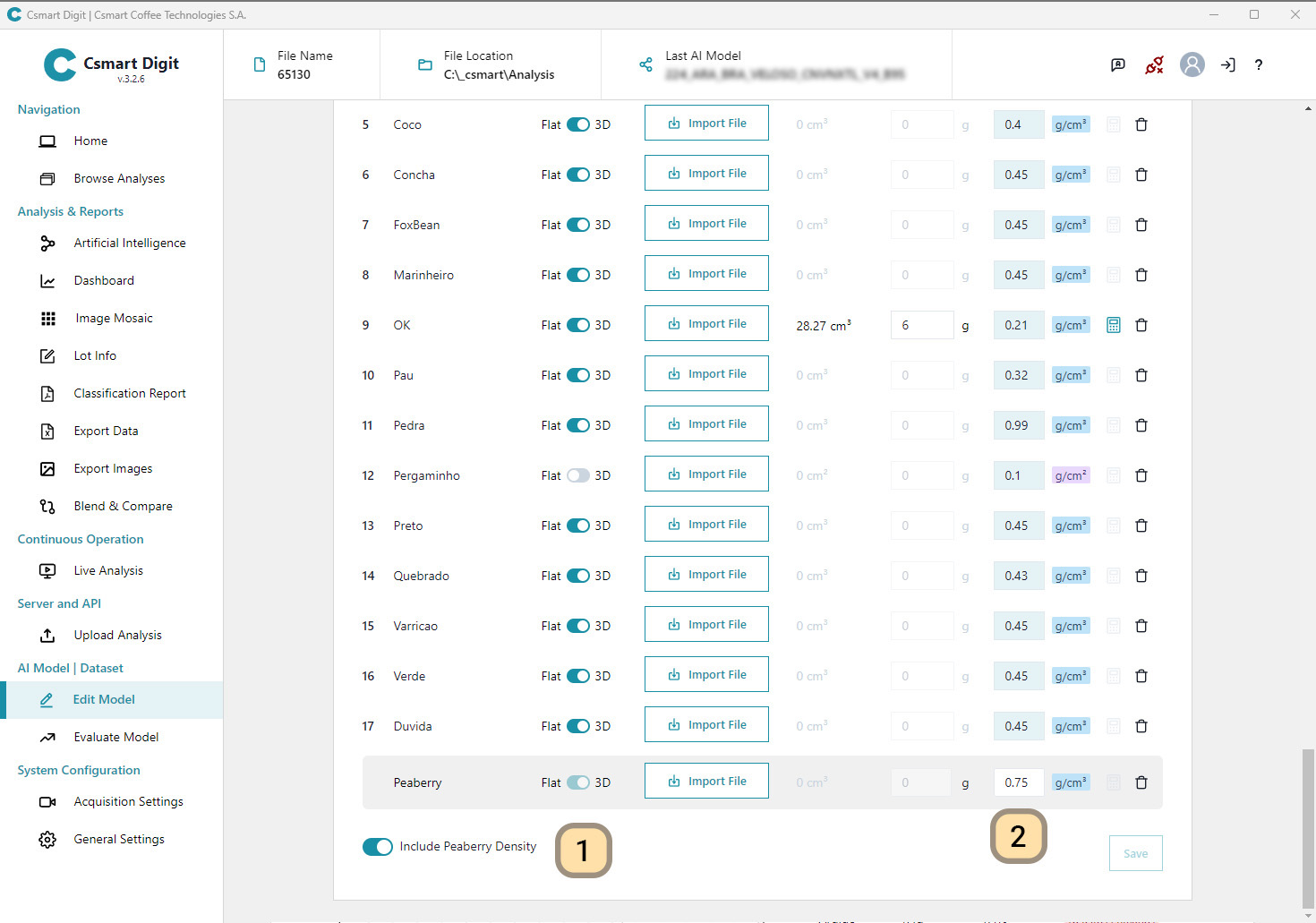1316x923 pixels.
Task: Delete the Pedra row with trash icon
Action: pos(1141,425)
